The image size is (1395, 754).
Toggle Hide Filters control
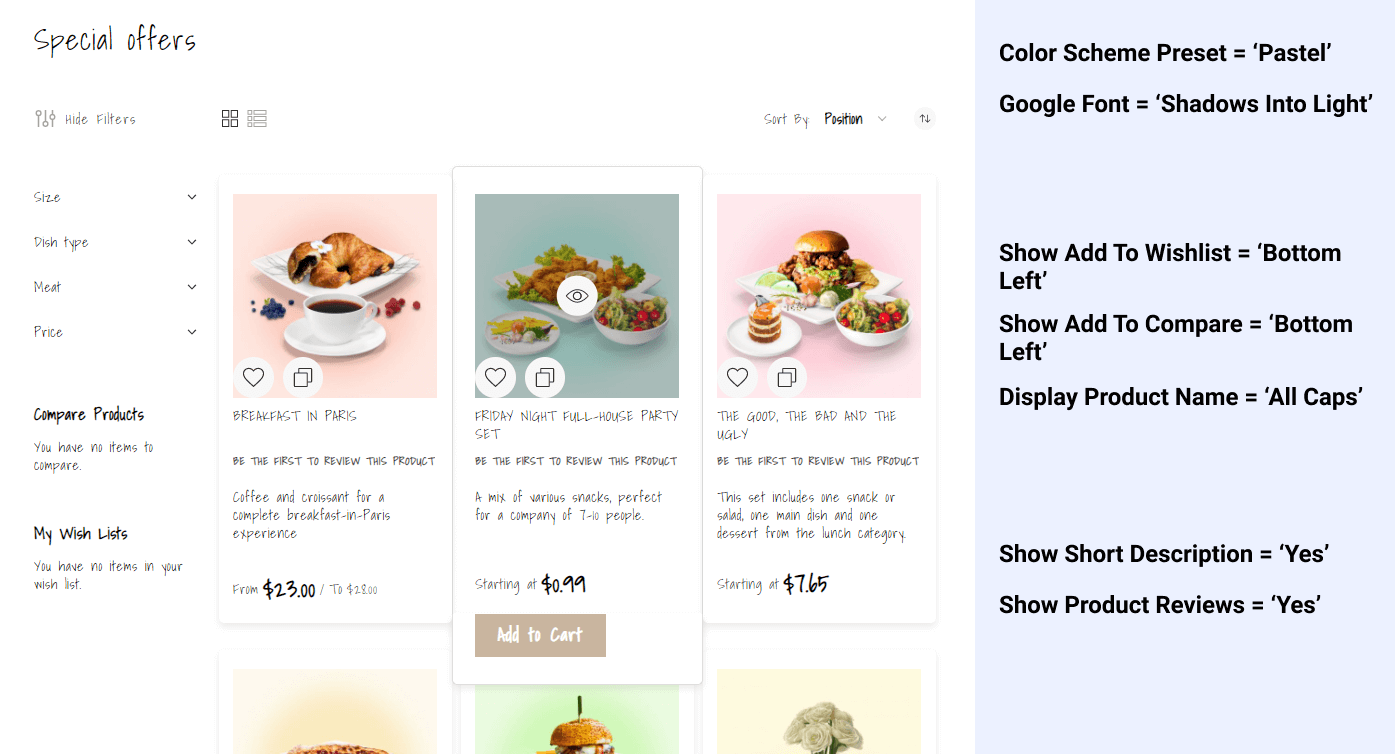[85, 119]
